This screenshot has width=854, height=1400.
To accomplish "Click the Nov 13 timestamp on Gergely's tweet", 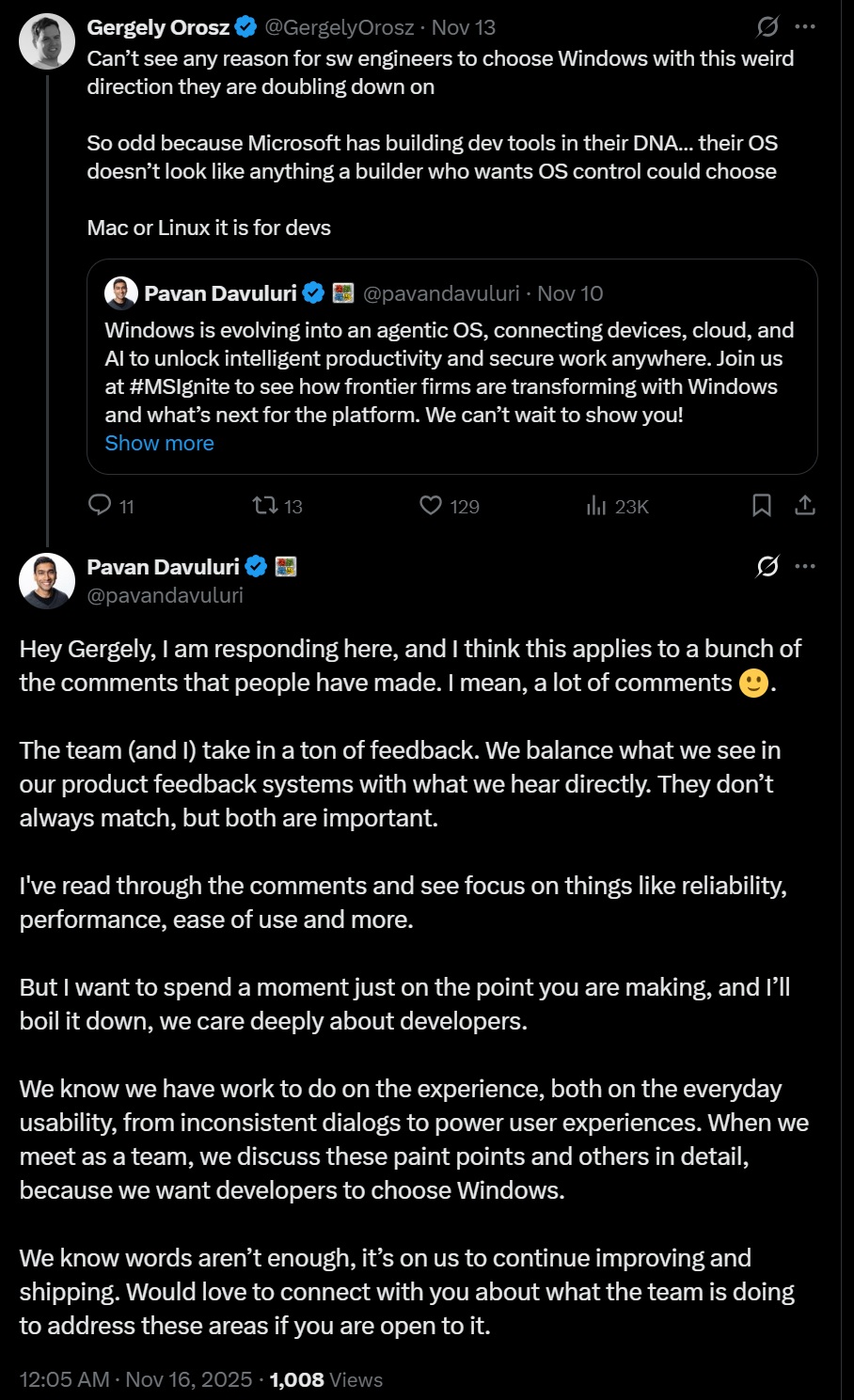I will 463,27.
